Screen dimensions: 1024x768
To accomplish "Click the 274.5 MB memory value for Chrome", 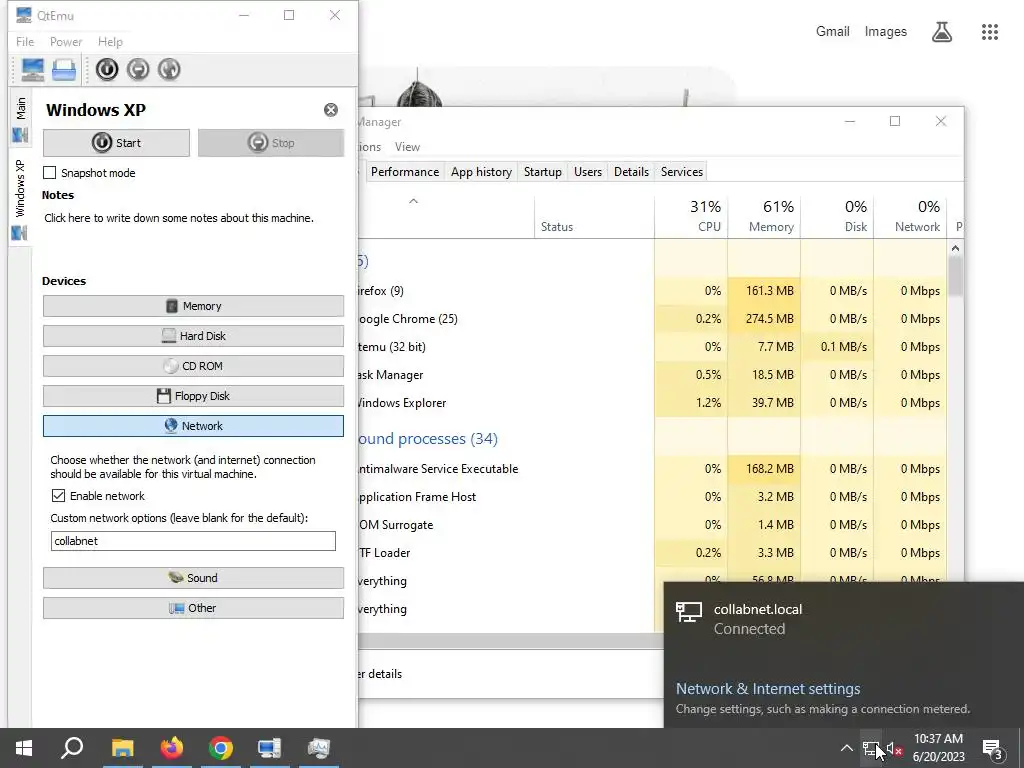I will [x=770, y=319].
